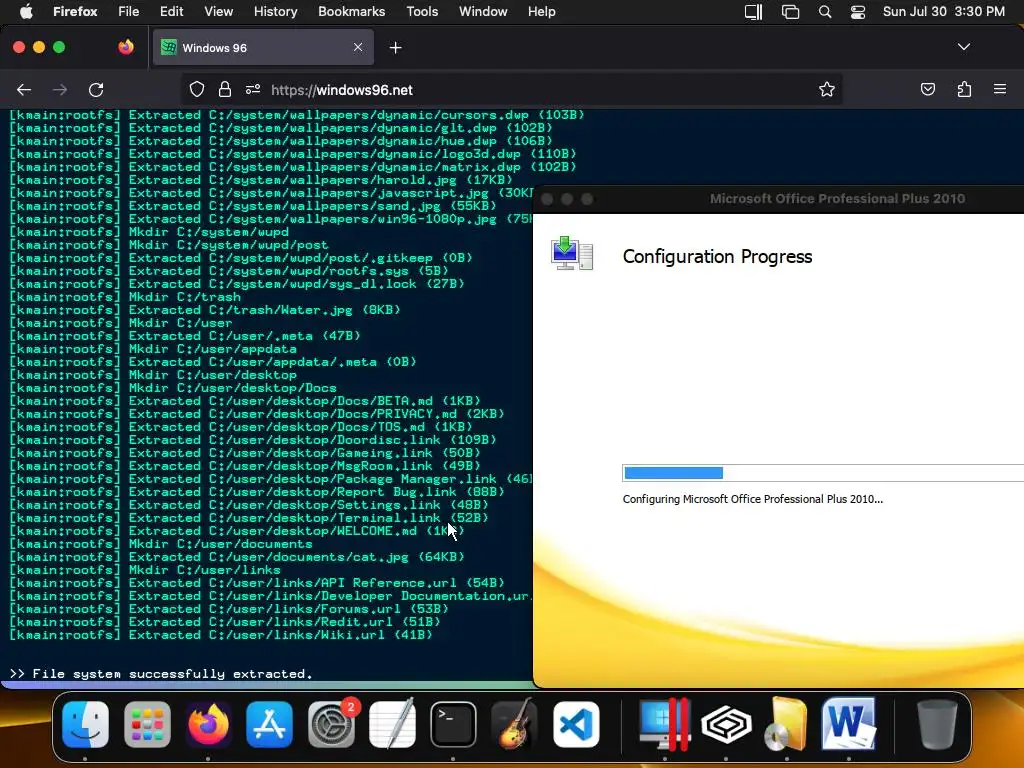
Task: Open the Help menu
Action: 541,11
